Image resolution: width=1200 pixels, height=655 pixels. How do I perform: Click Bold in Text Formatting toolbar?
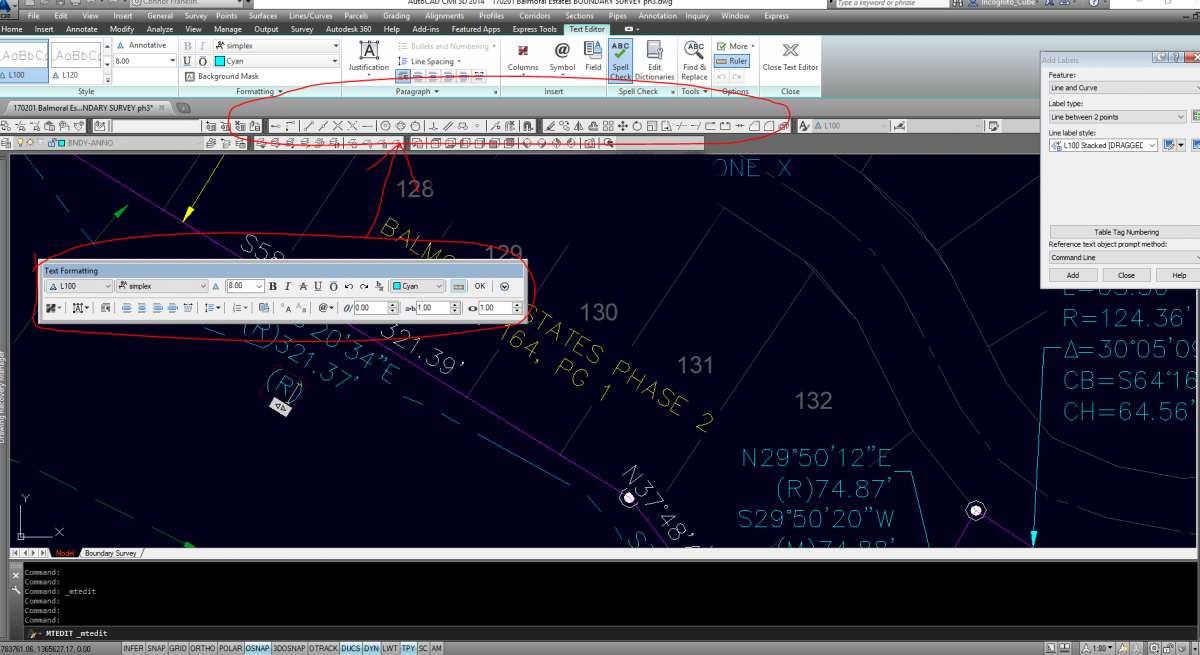click(273, 286)
